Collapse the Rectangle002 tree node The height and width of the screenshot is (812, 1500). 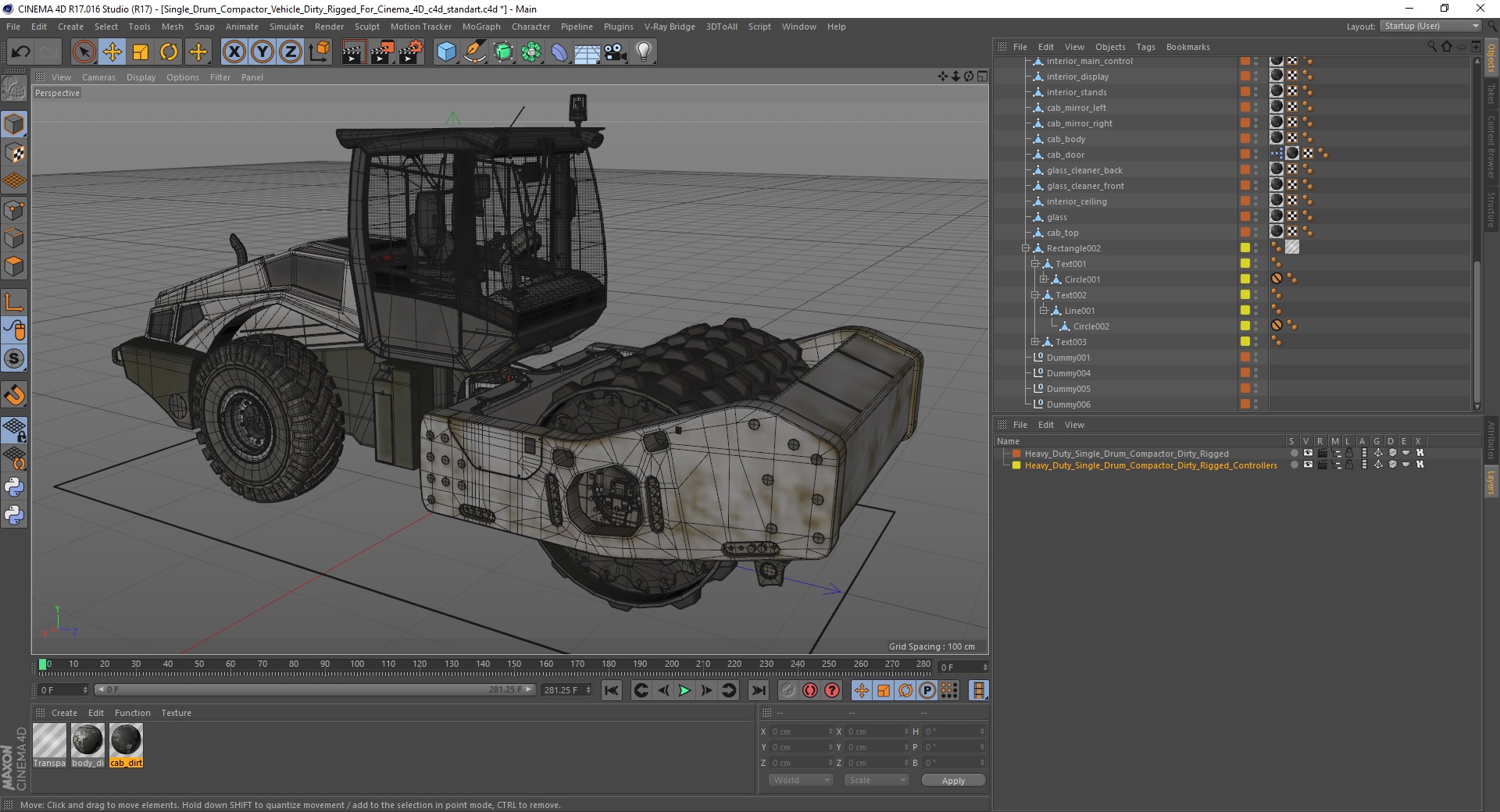coord(1025,248)
